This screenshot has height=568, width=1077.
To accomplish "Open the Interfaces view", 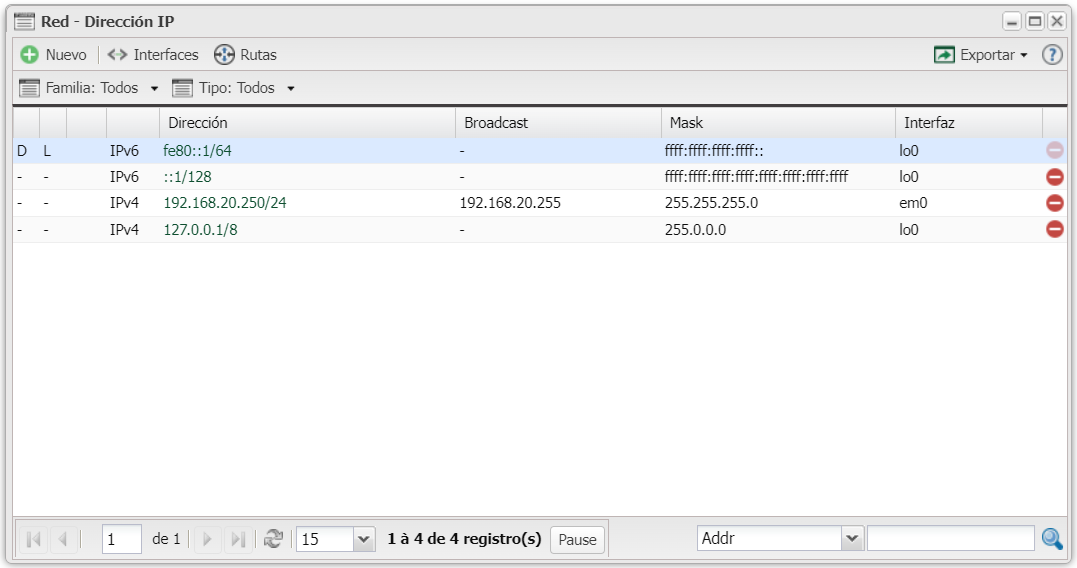I will pyautogui.click(x=153, y=55).
